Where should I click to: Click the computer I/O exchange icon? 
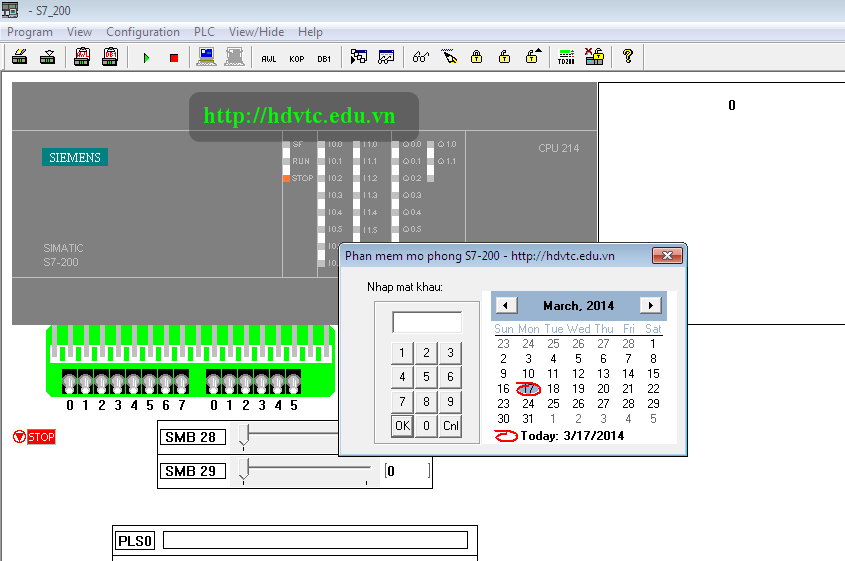(206, 57)
